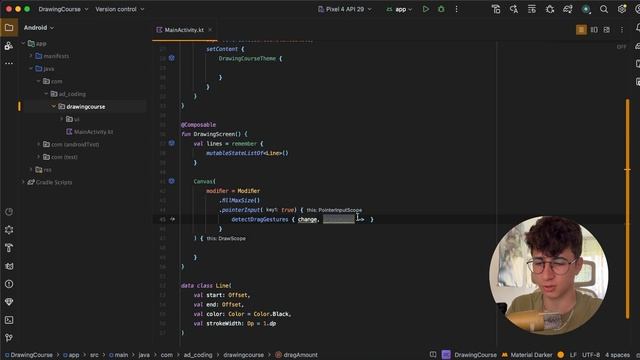This screenshot has width=640, height=360.
Task: Toggle reader mode in status bar
Action: coord(433,355)
